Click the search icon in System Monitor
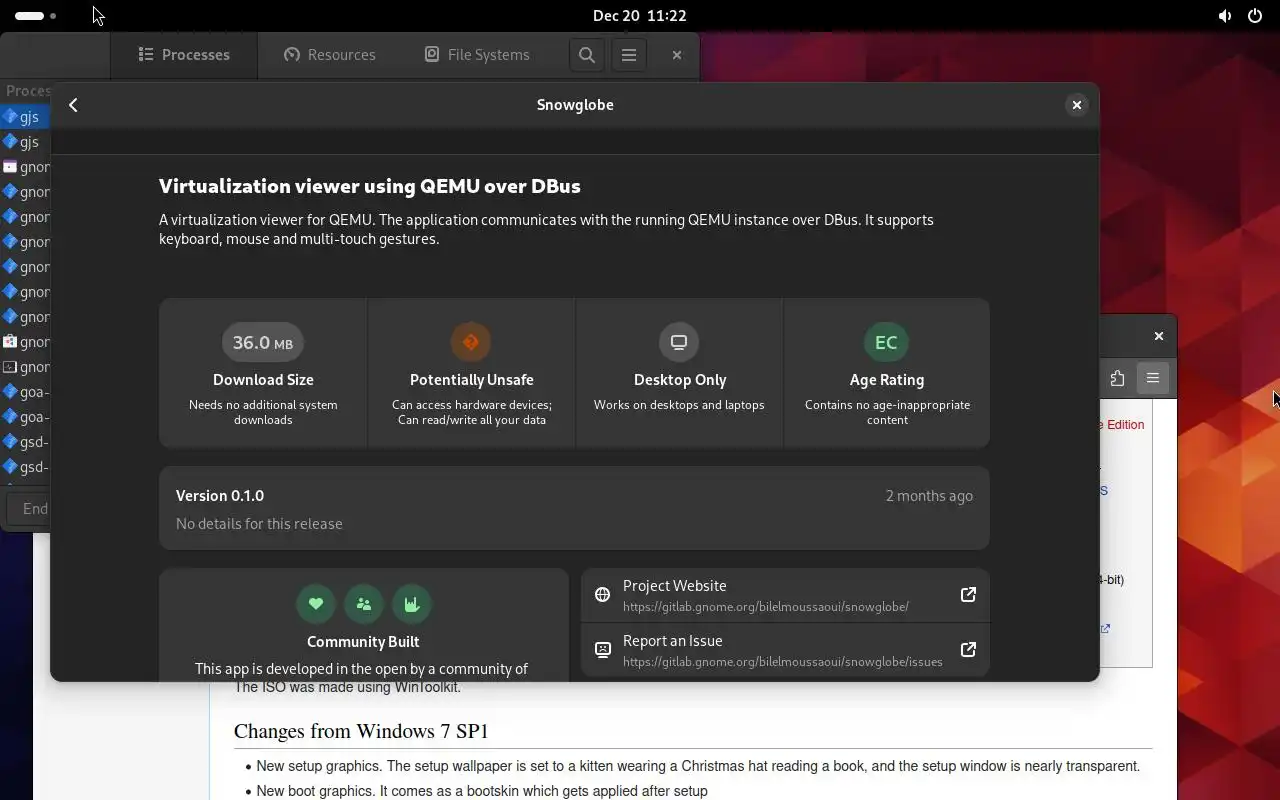This screenshot has width=1280, height=800. pos(587,55)
